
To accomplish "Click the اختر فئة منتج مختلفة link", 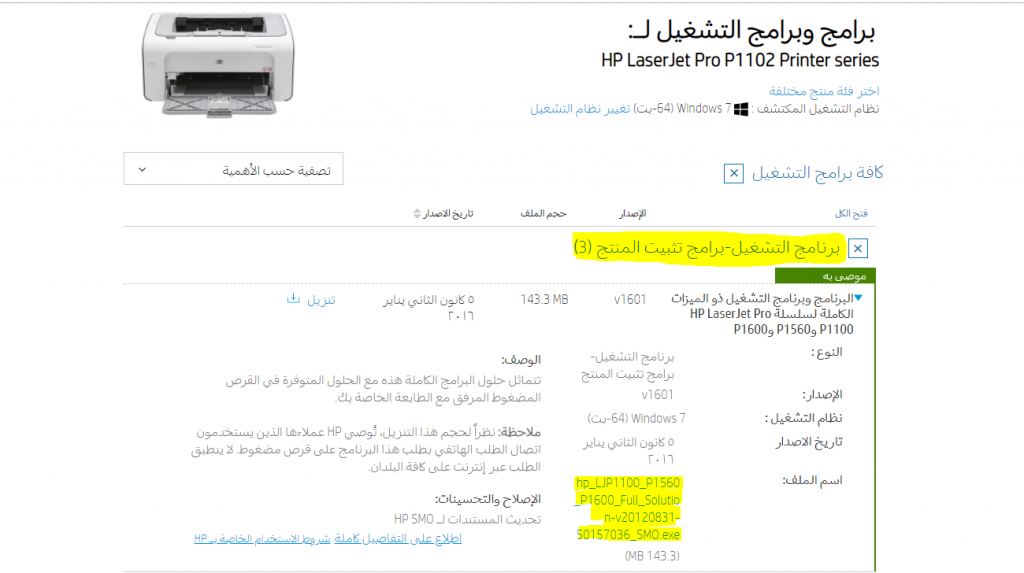I will coord(824,91).
